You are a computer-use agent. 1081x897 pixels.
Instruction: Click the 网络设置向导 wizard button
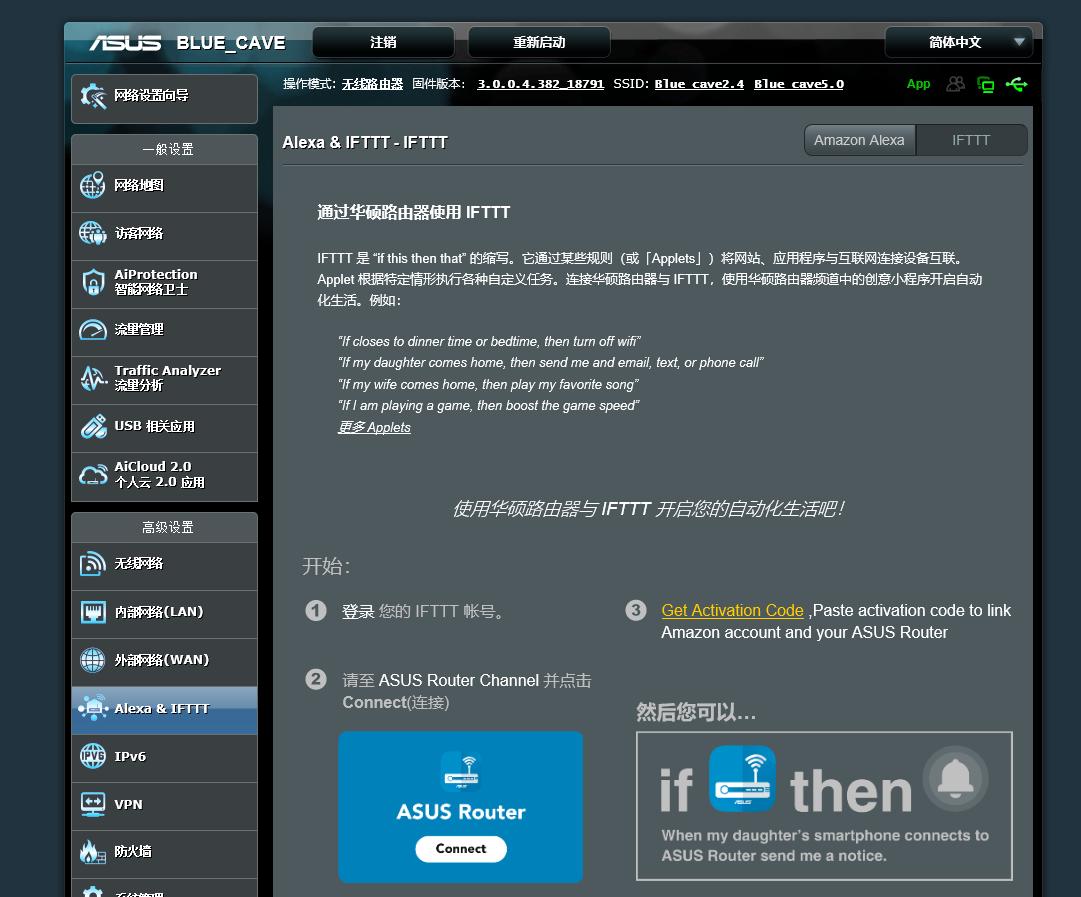coord(164,99)
